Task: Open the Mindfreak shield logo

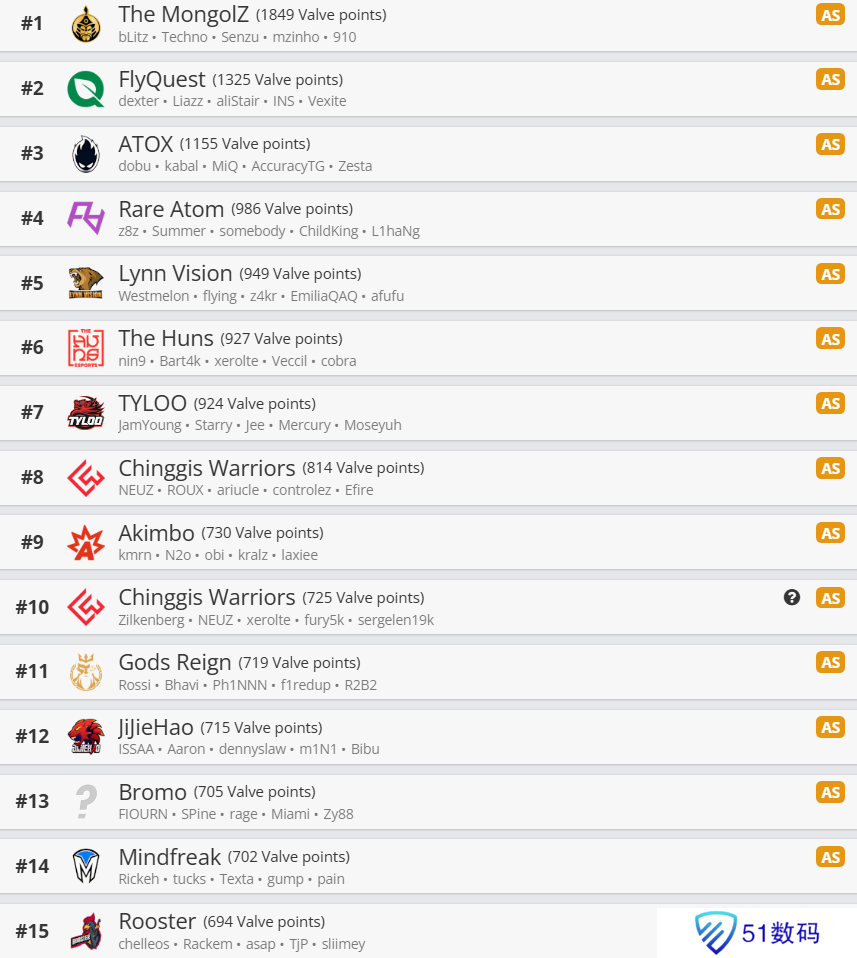Action: click(86, 866)
